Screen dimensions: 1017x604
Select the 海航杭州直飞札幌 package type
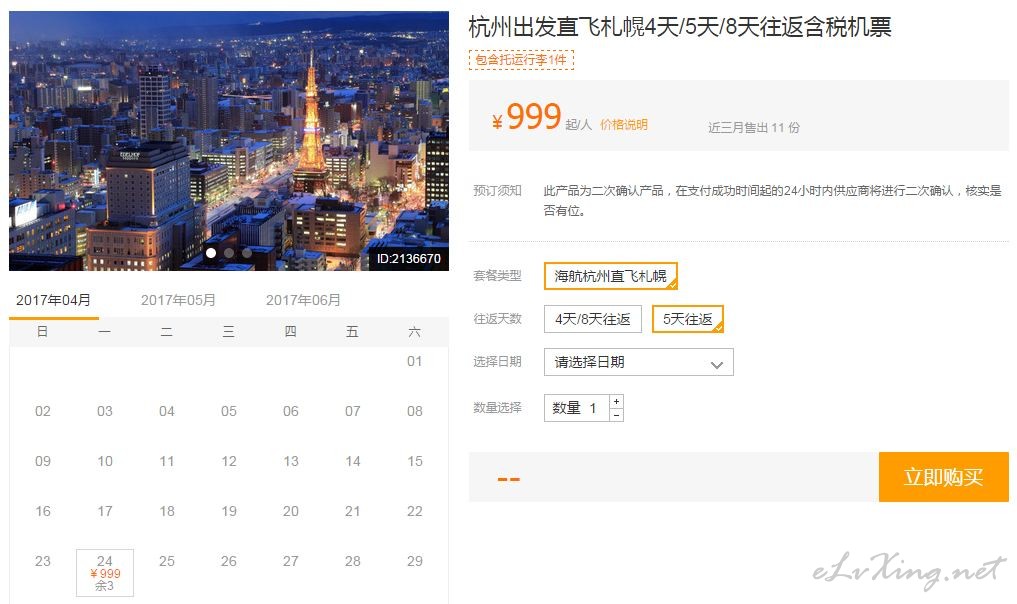[x=610, y=276]
